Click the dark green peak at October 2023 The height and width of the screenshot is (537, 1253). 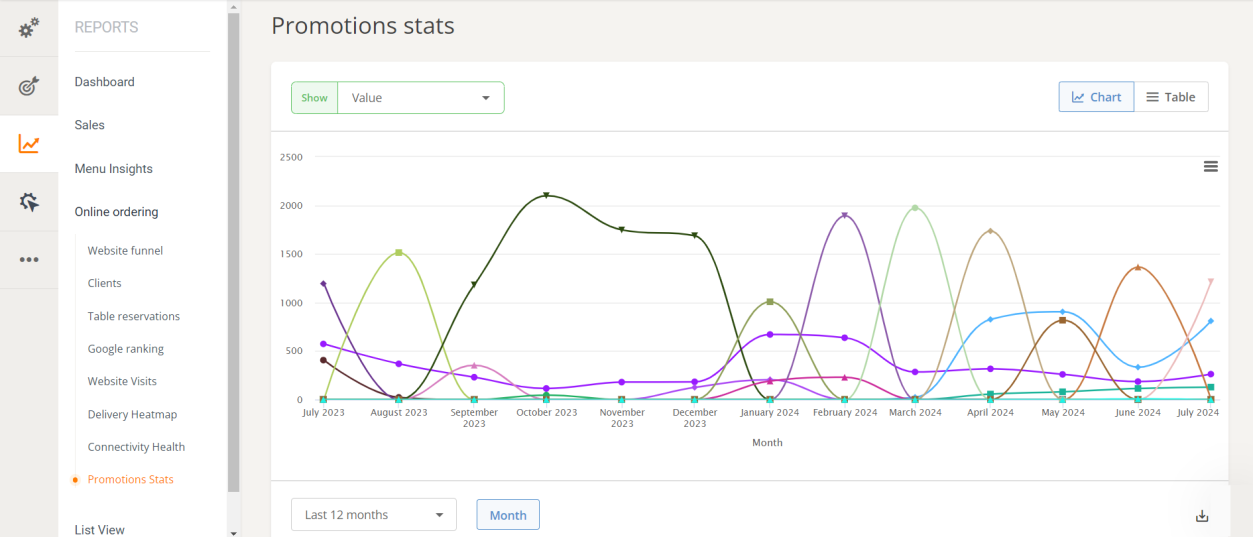tap(546, 195)
